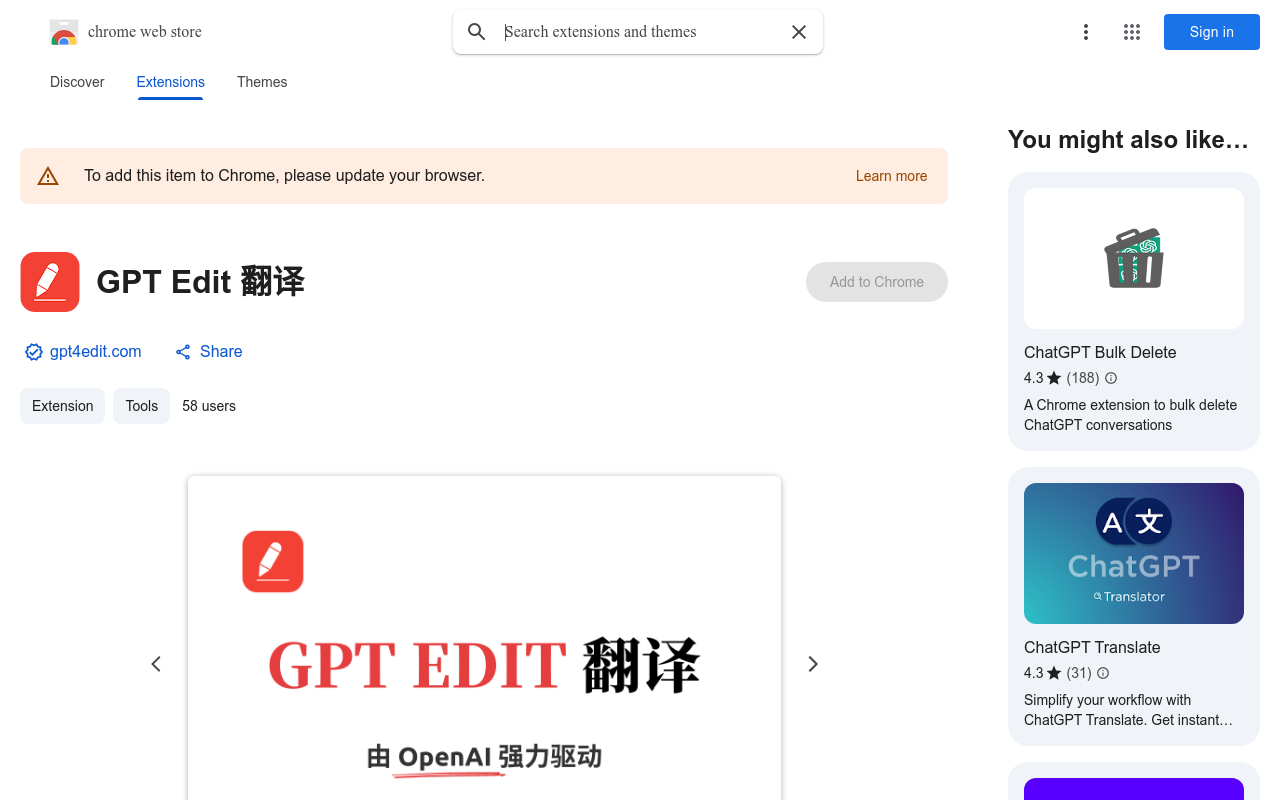This screenshot has height=800, width=1280.
Task: Switch to the Discover tab
Action: pyautogui.click(x=77, y=82)
